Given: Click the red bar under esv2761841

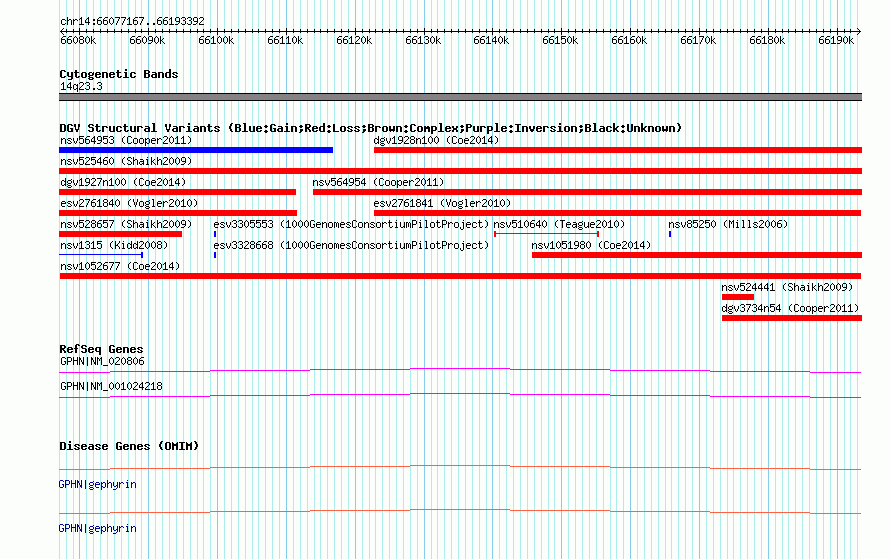Looking at the screenshot, I should pos(618,213).
